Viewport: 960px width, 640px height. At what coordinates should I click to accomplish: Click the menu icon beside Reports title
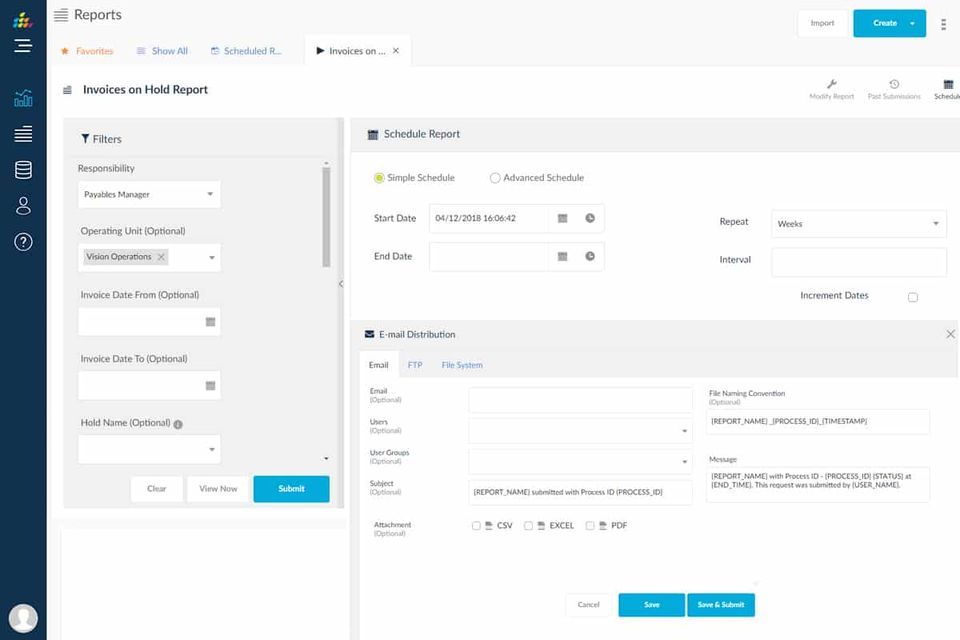pyautogui.click(x=61, y=15)
